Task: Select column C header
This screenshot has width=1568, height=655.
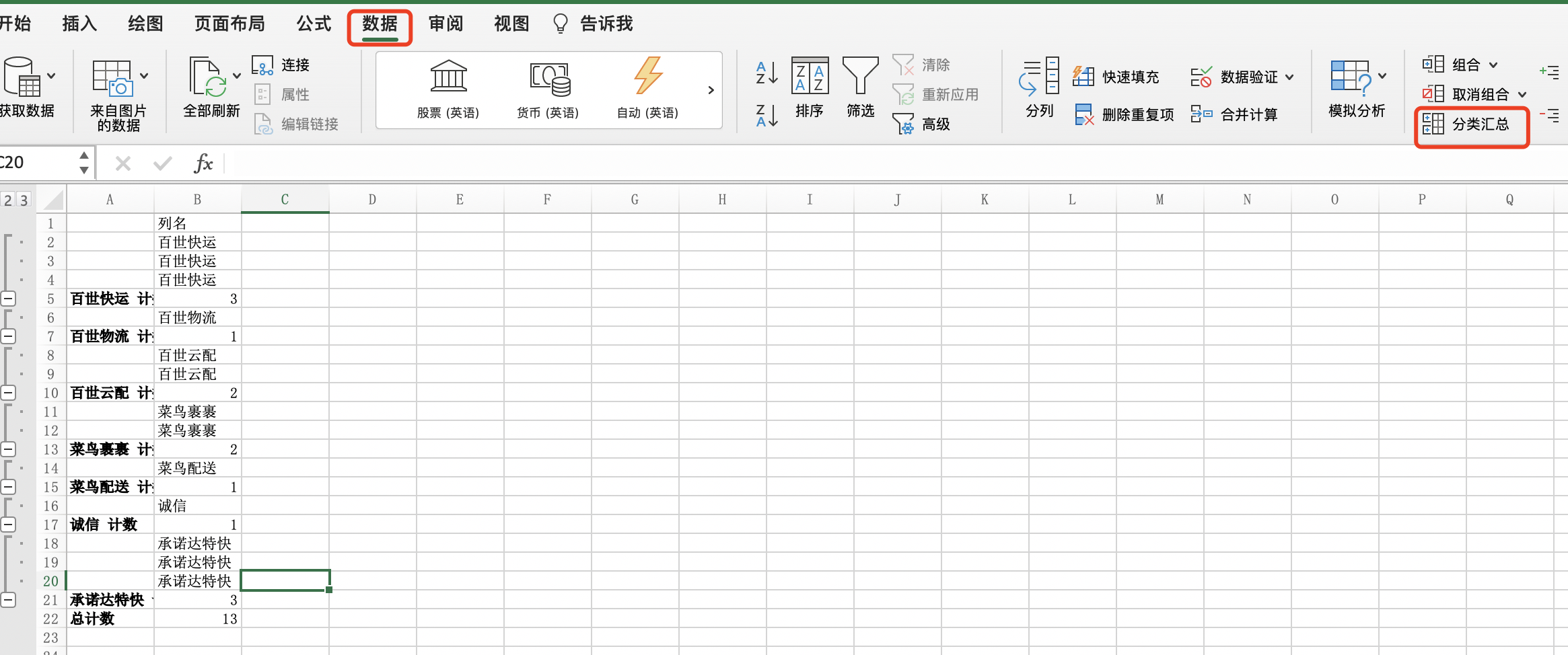Action: pyautogui.click(x=285, y=200)
